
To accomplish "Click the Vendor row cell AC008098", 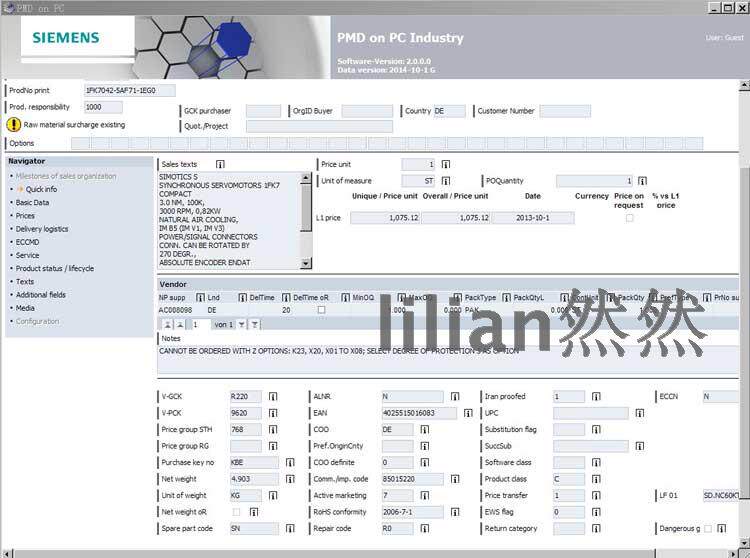I will (176, 310).
